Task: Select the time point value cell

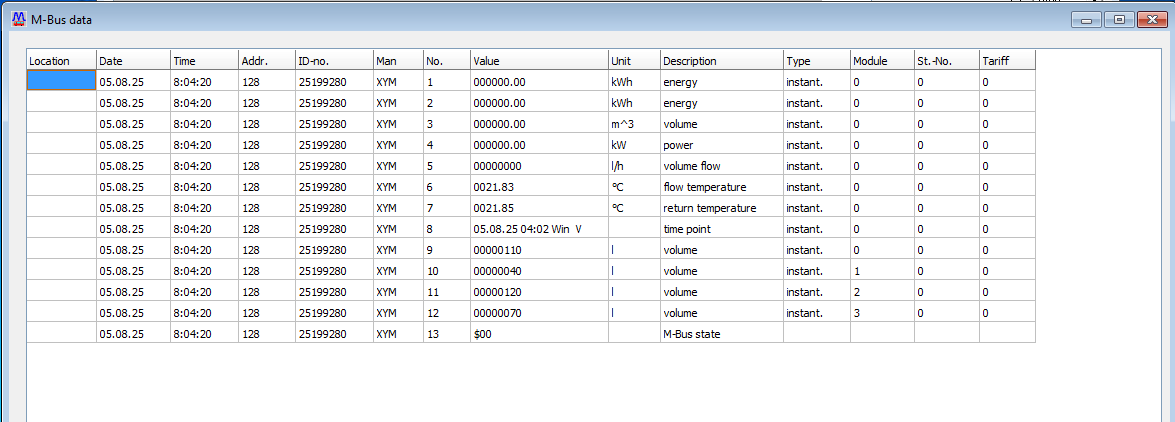Action: (x=527, y=229)
